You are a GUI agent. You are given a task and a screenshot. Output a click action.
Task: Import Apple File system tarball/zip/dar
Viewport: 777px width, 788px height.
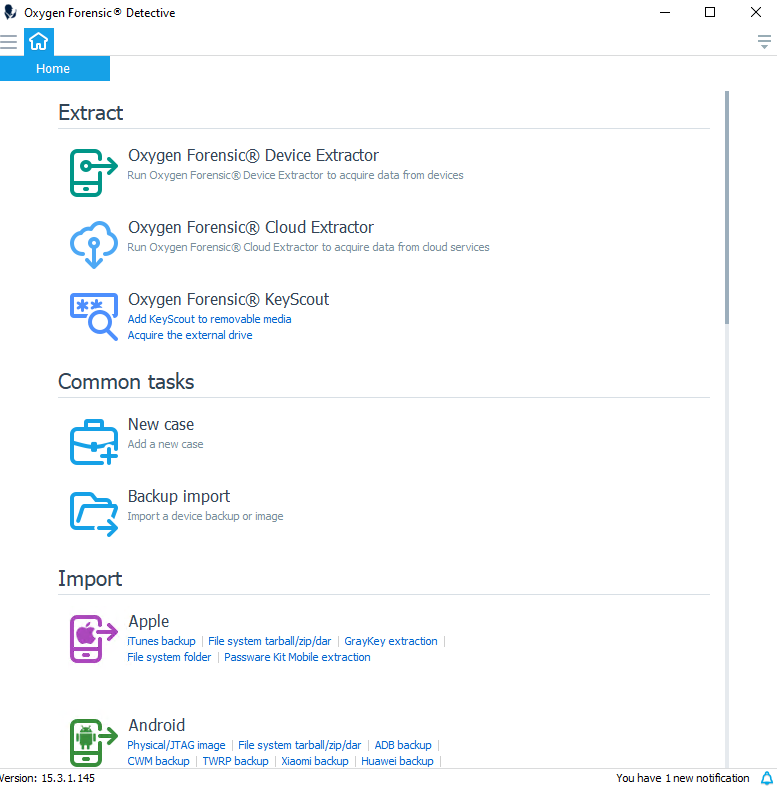click(270, 641)
